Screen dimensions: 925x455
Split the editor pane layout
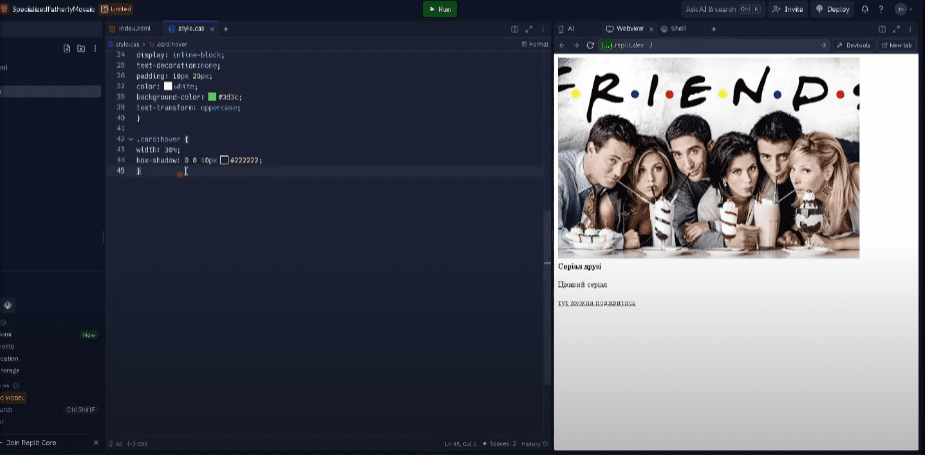click(514, 29)
